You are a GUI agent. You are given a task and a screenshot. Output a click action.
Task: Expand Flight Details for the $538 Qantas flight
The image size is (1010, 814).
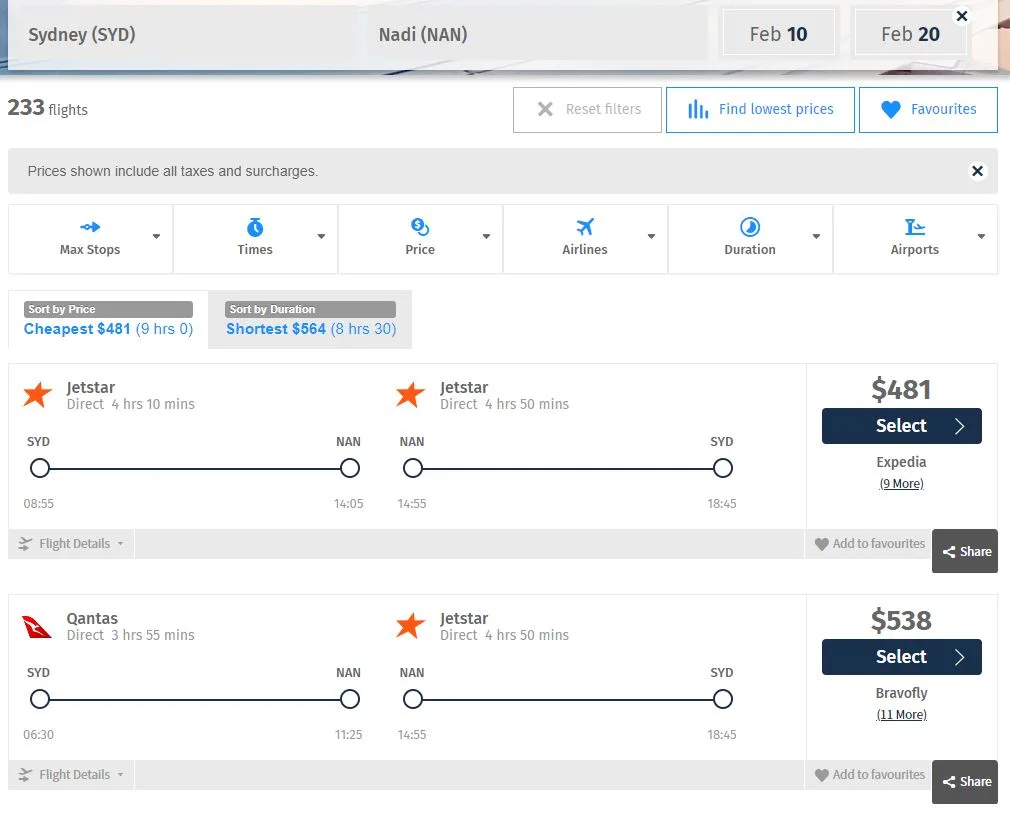[71, 775]
